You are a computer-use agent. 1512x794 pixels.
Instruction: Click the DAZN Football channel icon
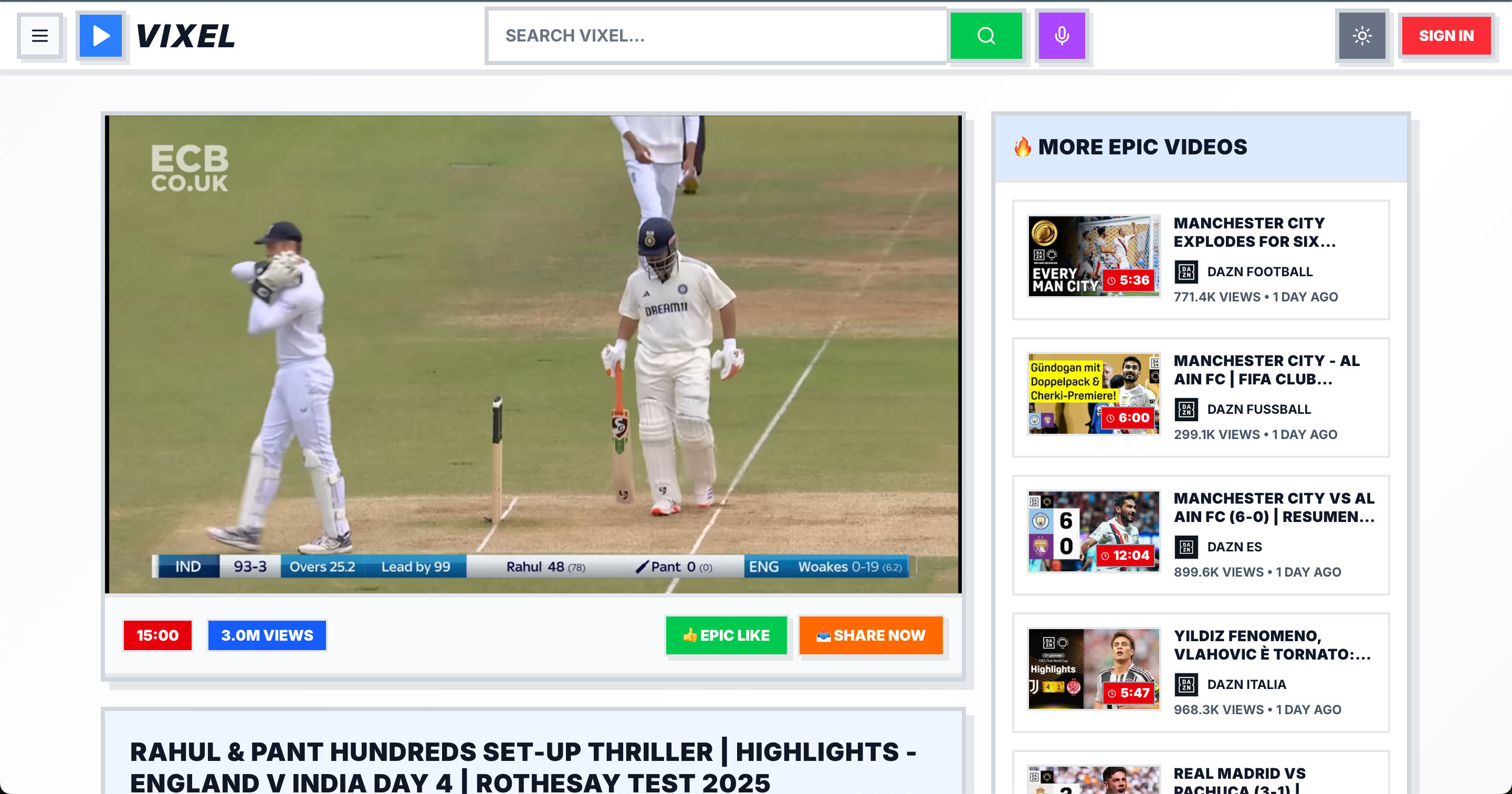pos(1185,272)
